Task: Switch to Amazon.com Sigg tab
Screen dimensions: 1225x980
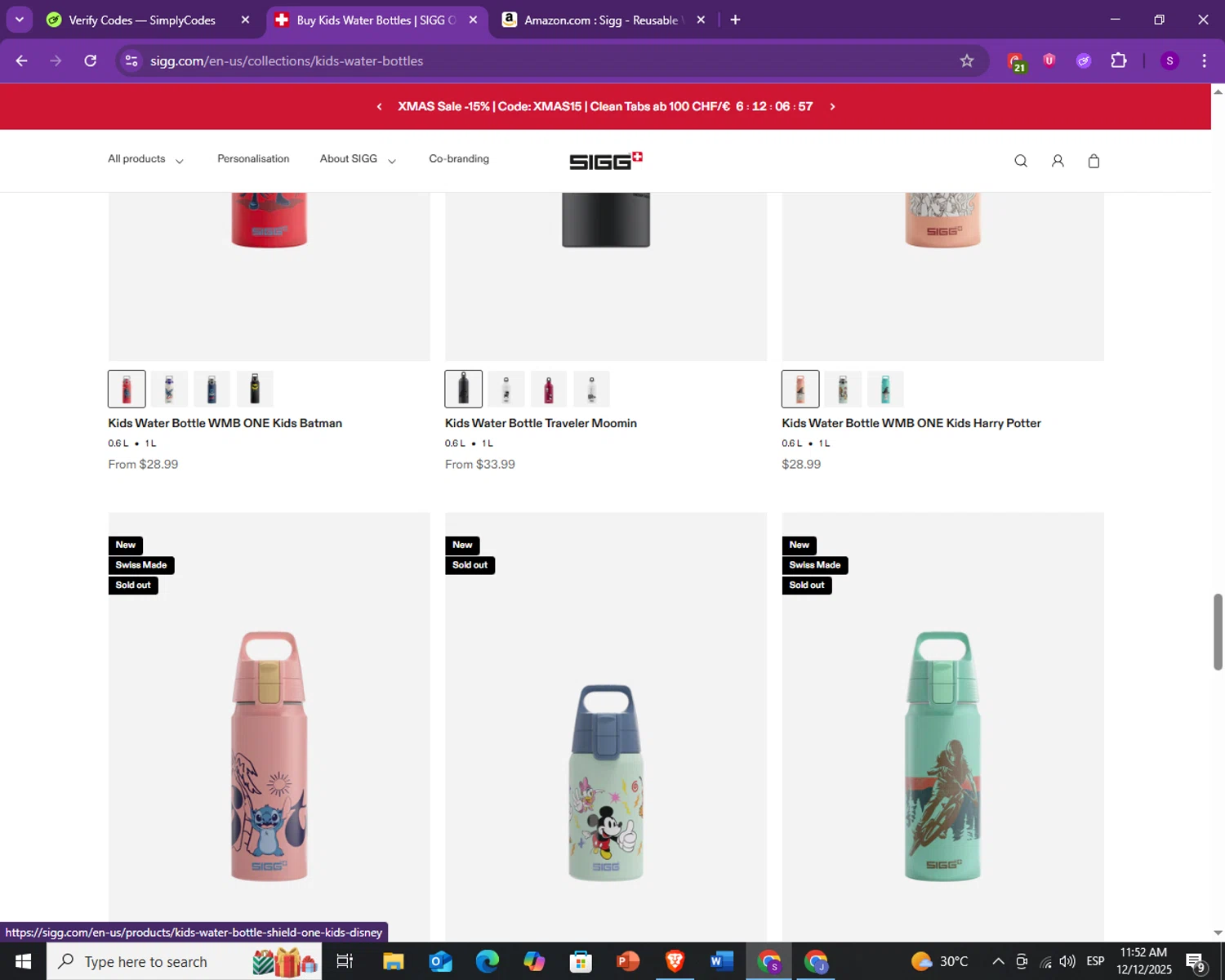Action: 602,20
